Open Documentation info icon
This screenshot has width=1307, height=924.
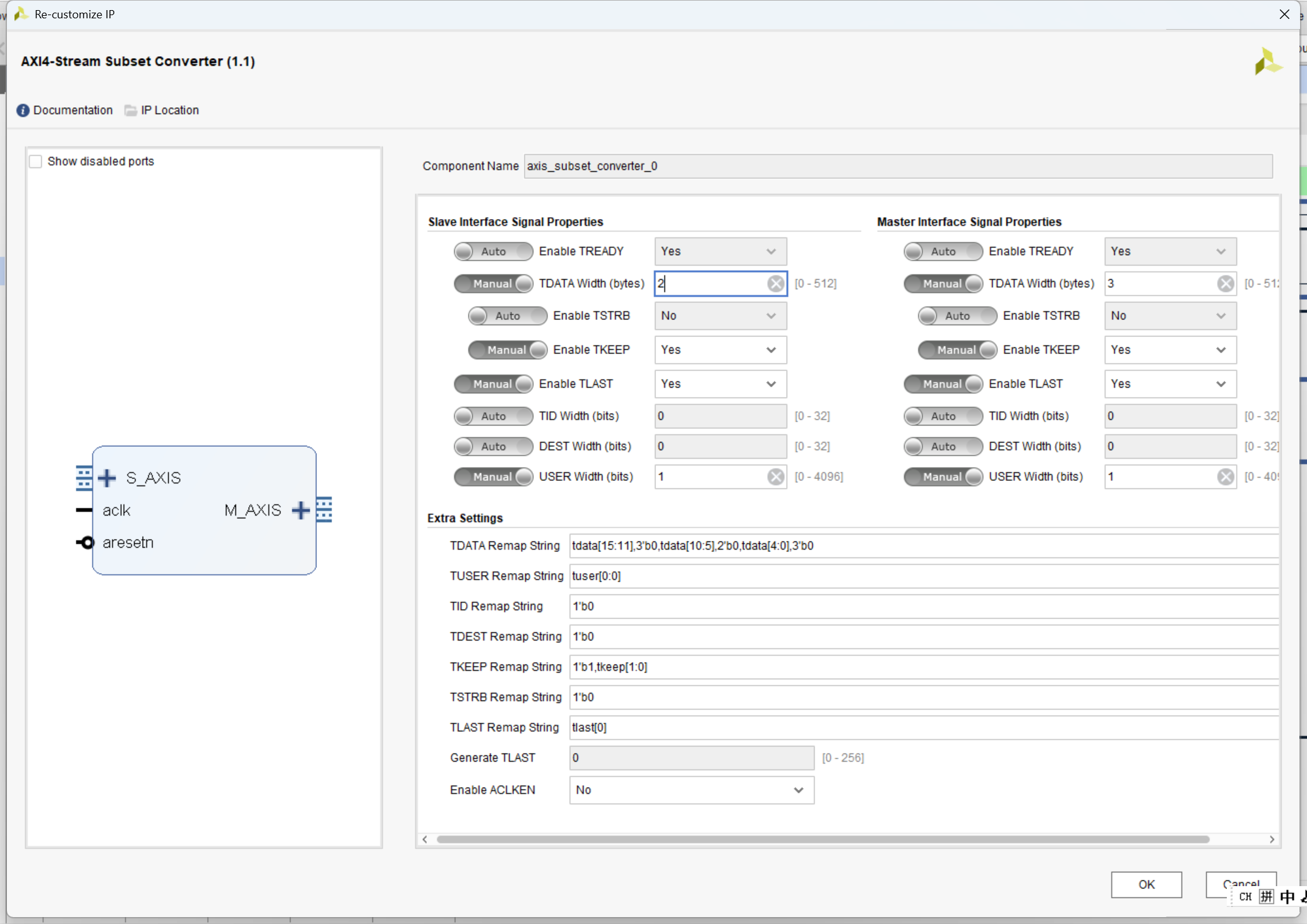pyautogui.click(x=23, y=110)
